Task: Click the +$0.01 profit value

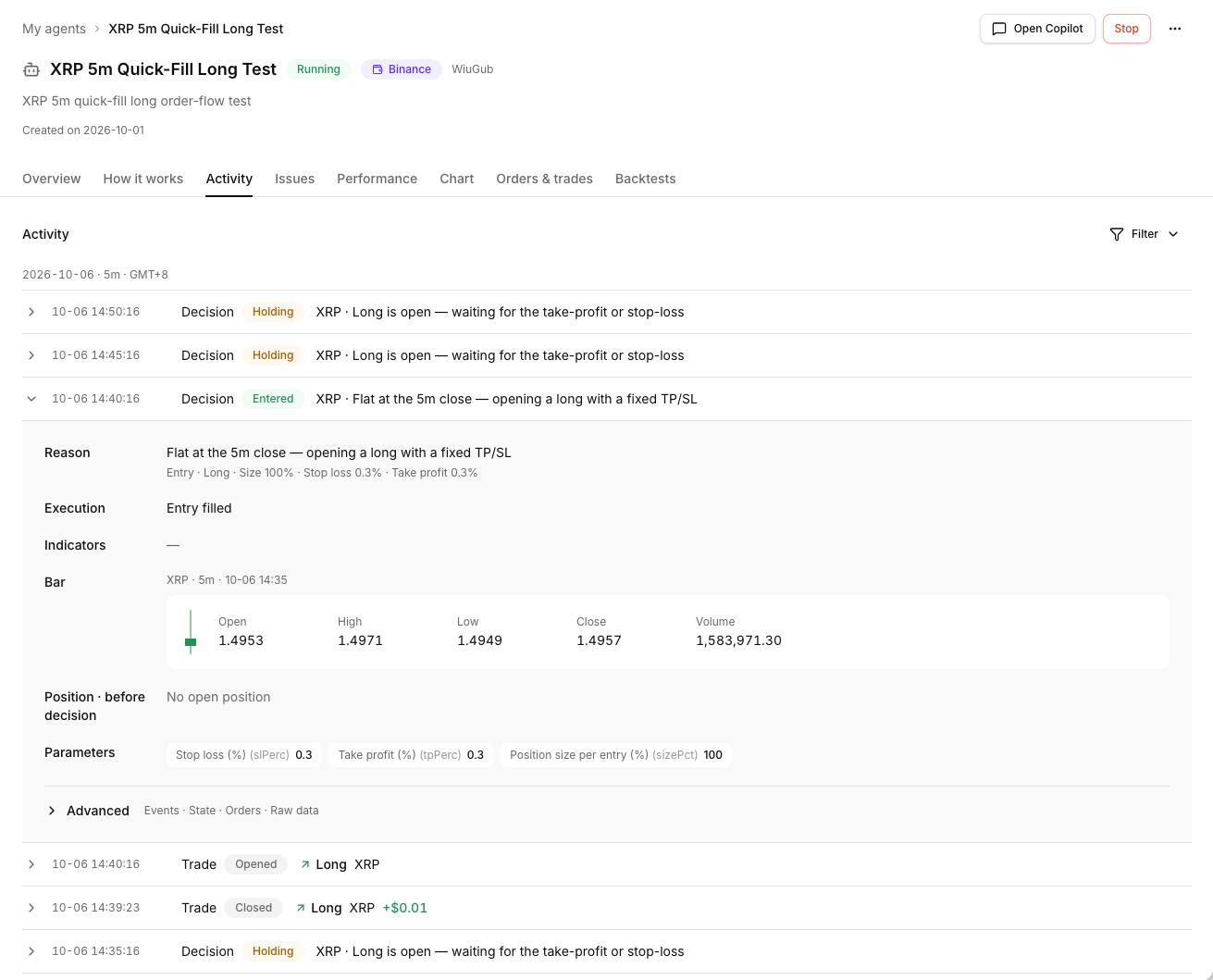Action: click(405, 908)
